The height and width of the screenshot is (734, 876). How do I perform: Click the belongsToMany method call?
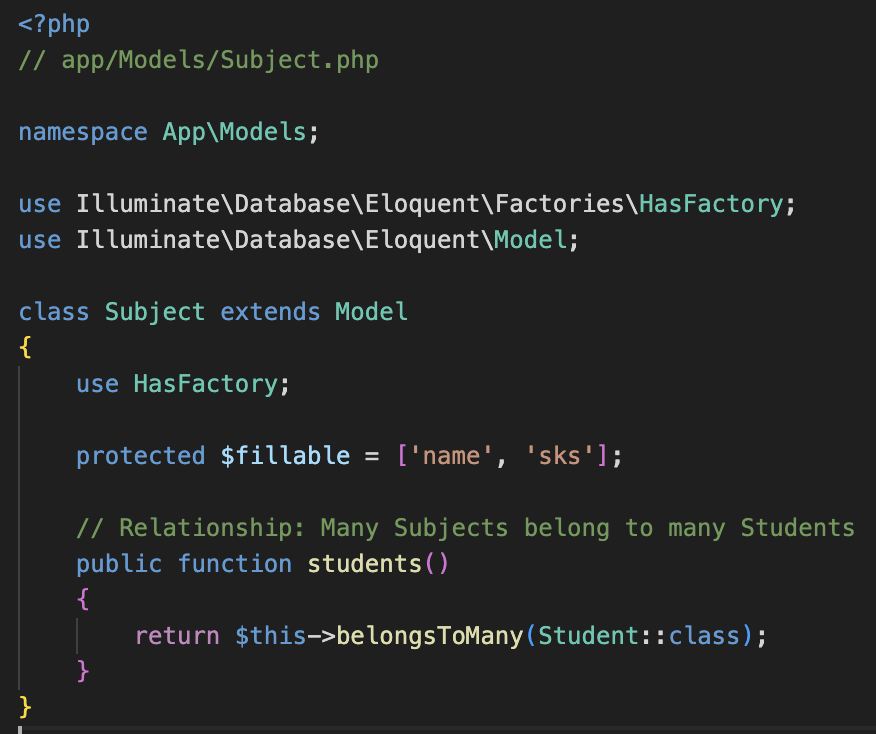[x=430, y=635]
